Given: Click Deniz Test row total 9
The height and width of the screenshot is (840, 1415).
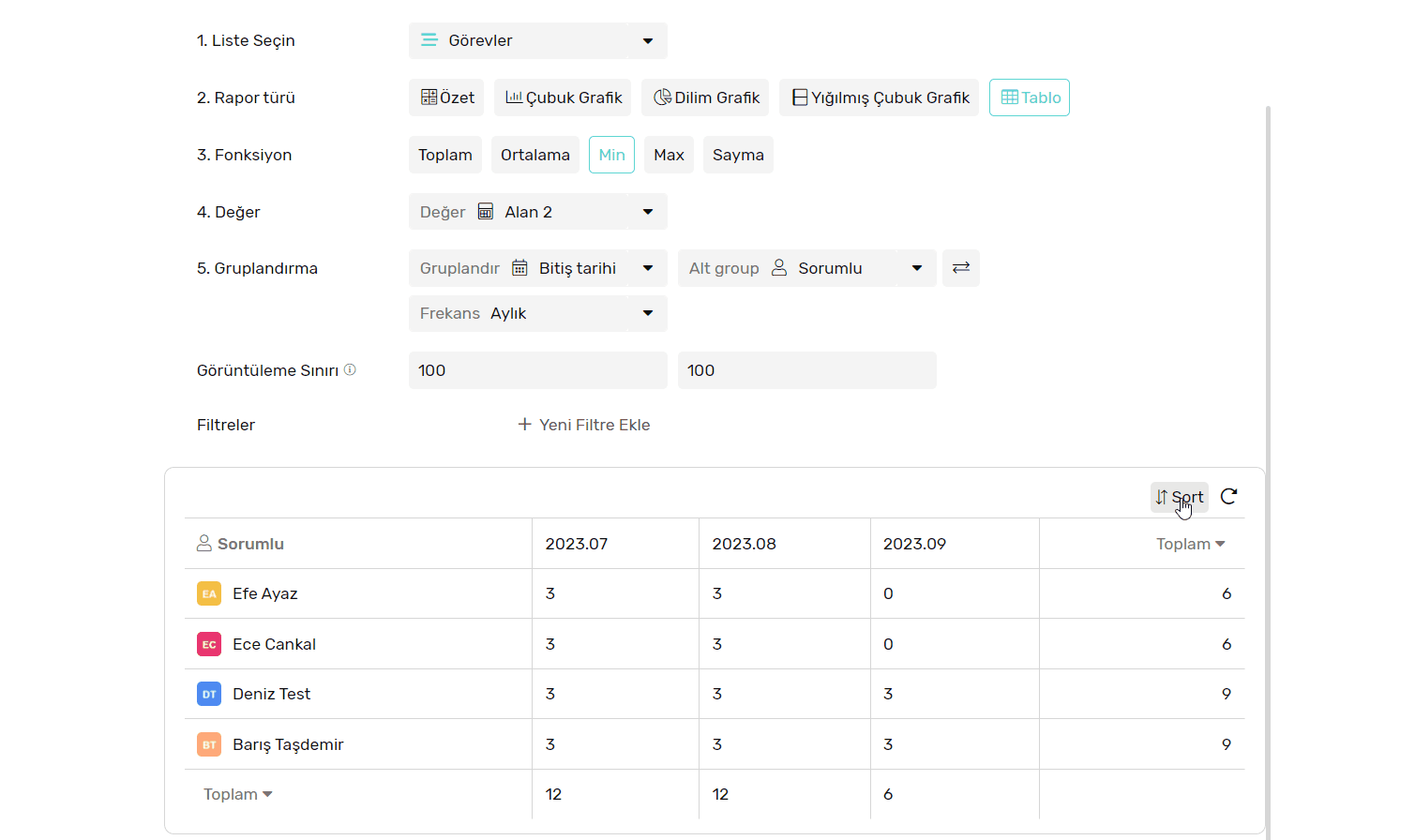Looking at the screenshot, I should [1227, 694].
